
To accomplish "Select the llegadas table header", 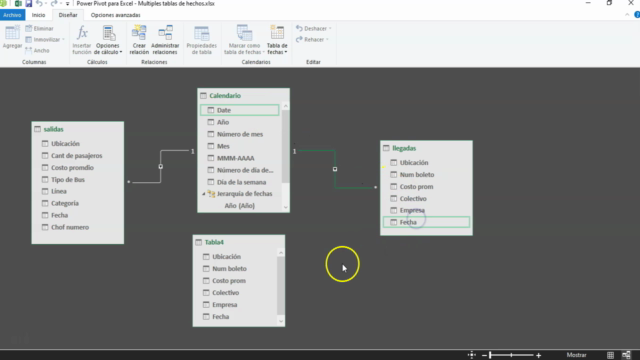I will pos(426,148).
